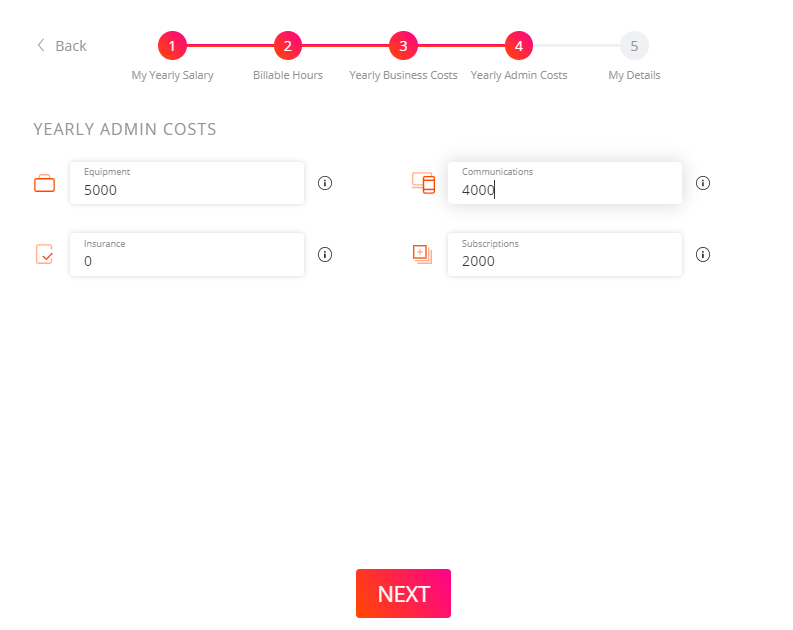Edit the Subscriptions input field

point(565,260)
